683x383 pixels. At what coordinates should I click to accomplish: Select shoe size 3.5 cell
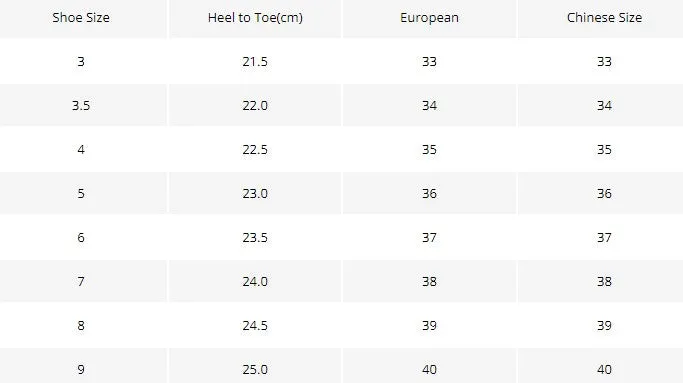tap(81, 105)
